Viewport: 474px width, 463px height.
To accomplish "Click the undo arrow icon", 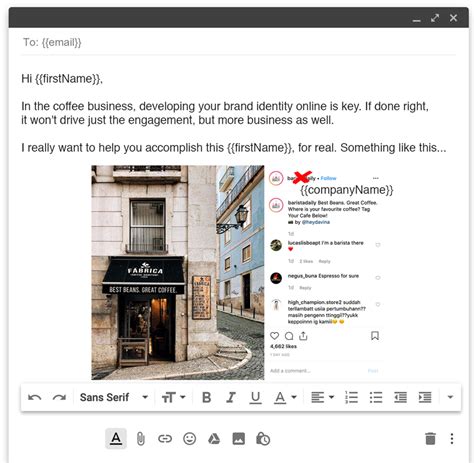I will point(35,397).
